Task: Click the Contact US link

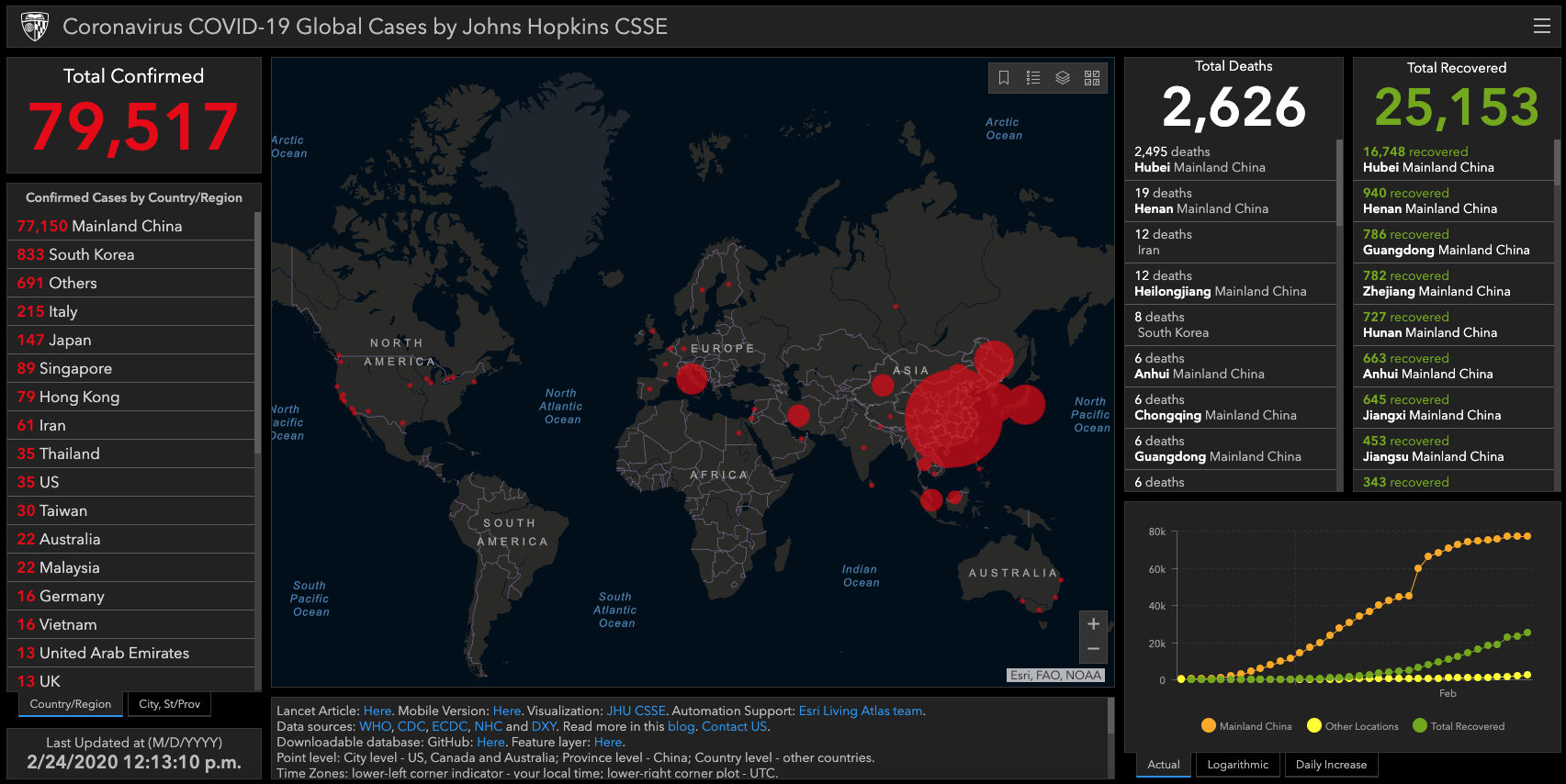Action: pyautogui.click(x=734, y=726)
